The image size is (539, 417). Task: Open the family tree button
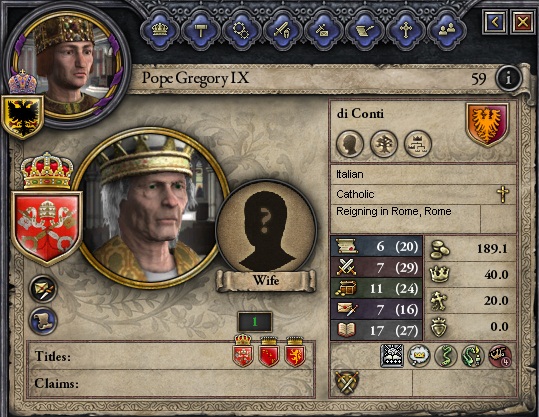pyautogui.click(x=384, y=144)
